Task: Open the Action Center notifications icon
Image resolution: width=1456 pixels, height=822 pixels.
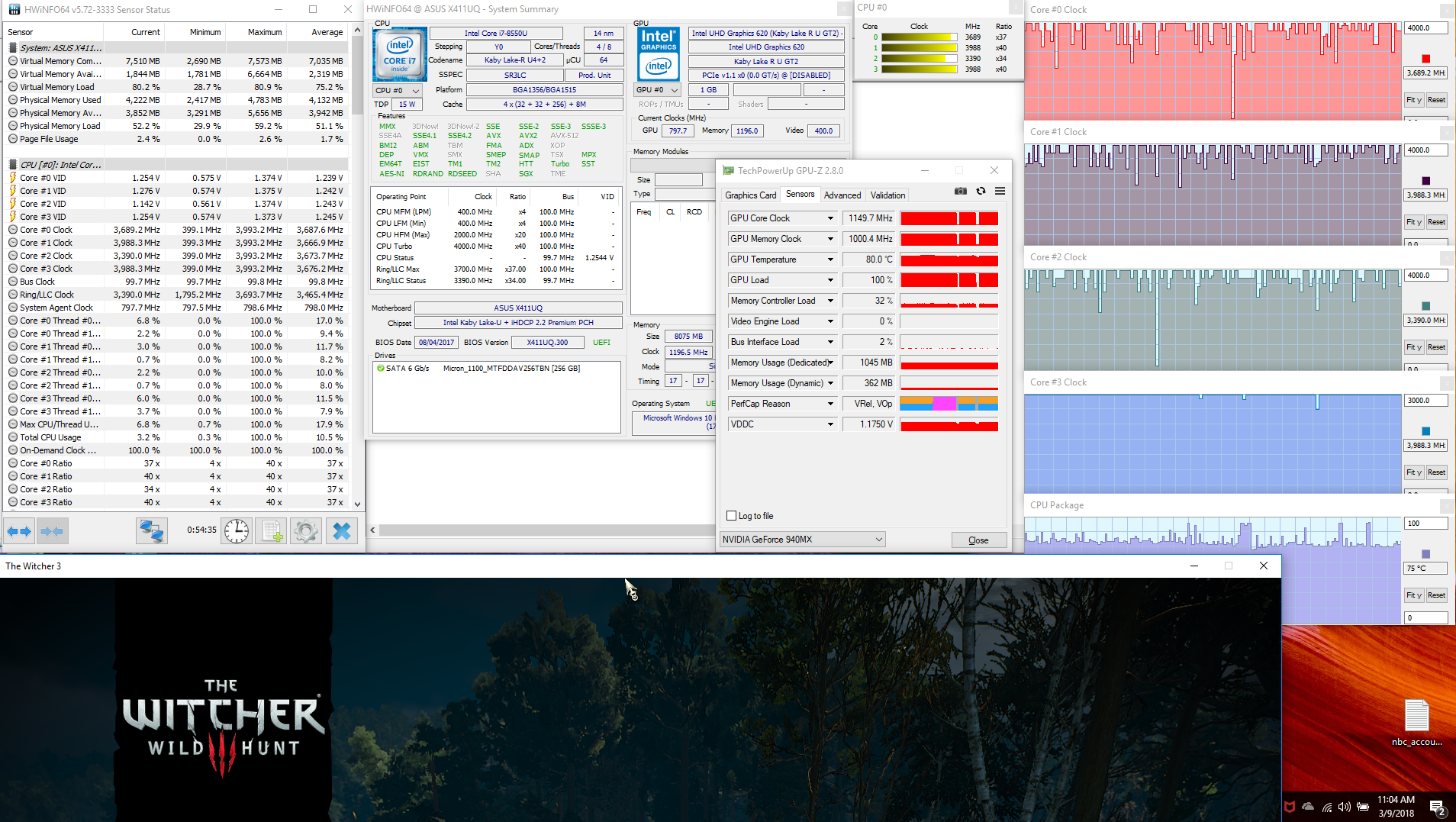Action: (1437, 807)
